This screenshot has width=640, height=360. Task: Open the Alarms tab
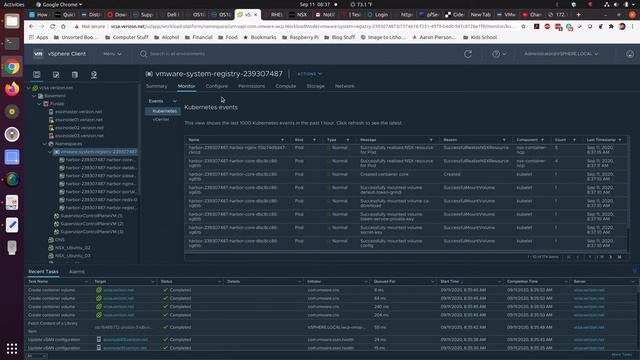[x=77, y=272]
